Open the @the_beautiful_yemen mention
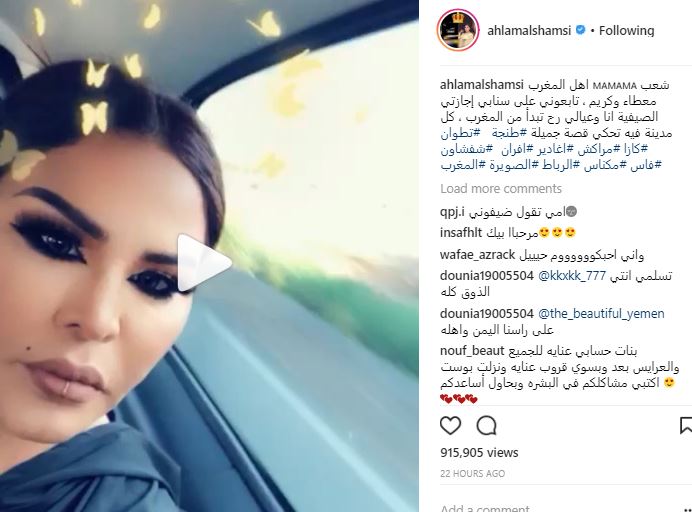This screenshot has height=512, width=692. point(601,314)
